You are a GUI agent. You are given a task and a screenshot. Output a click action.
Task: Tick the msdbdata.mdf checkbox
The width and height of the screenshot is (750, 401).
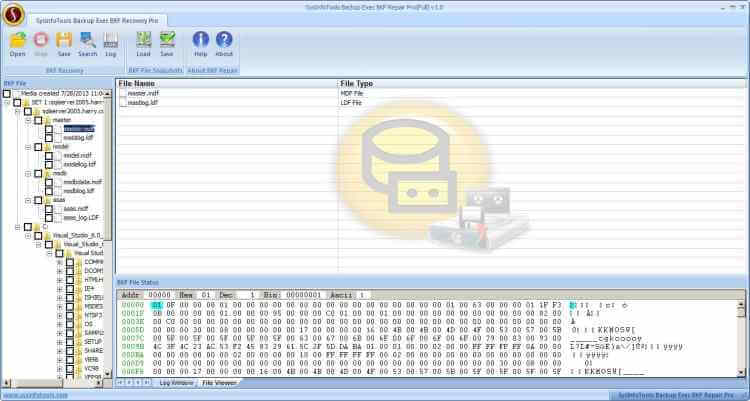(49, 182)
